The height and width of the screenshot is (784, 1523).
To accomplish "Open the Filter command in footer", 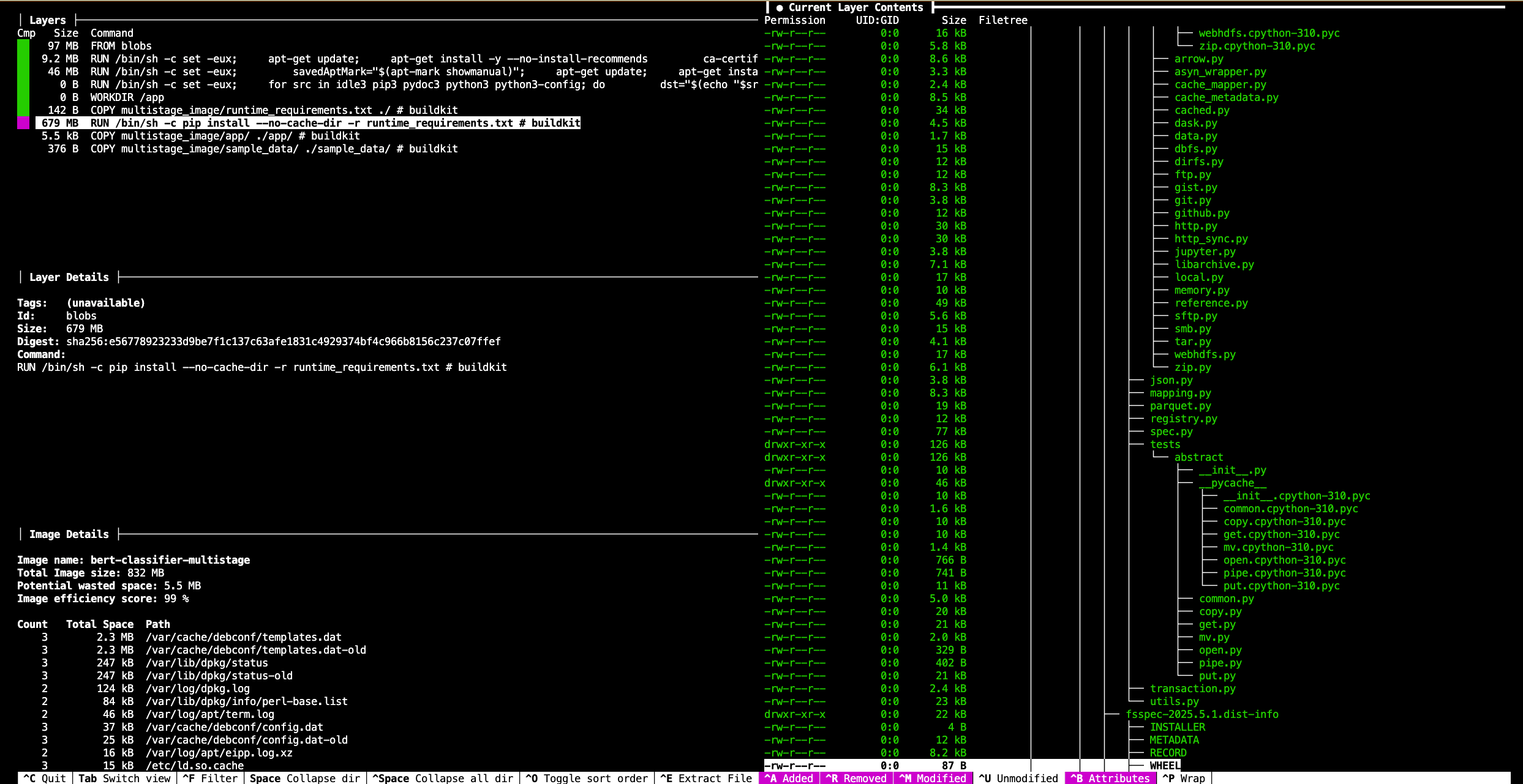I will tap(210, 778).
